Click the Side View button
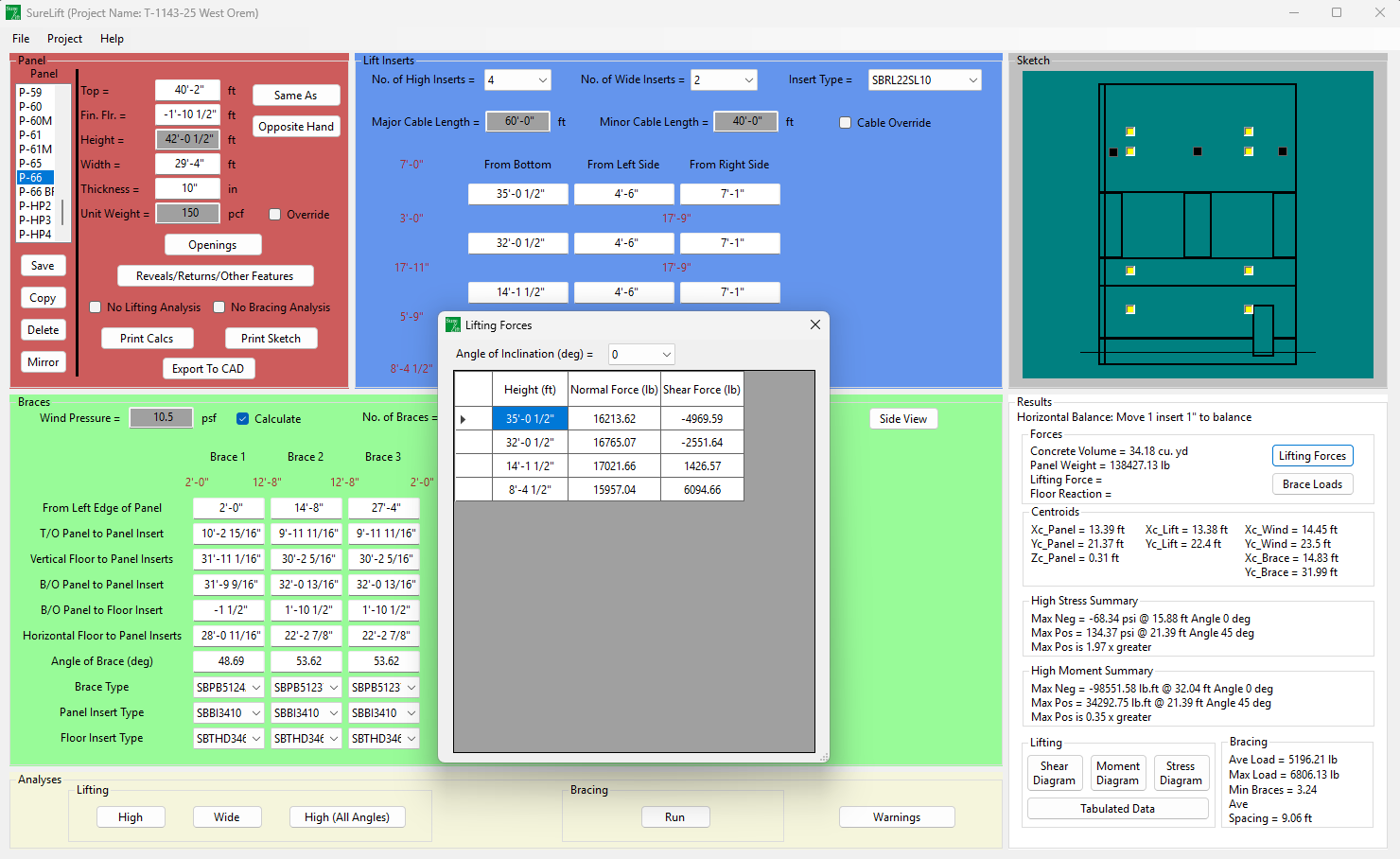This screenshot has height=859, width=1400. coord(902,419)
